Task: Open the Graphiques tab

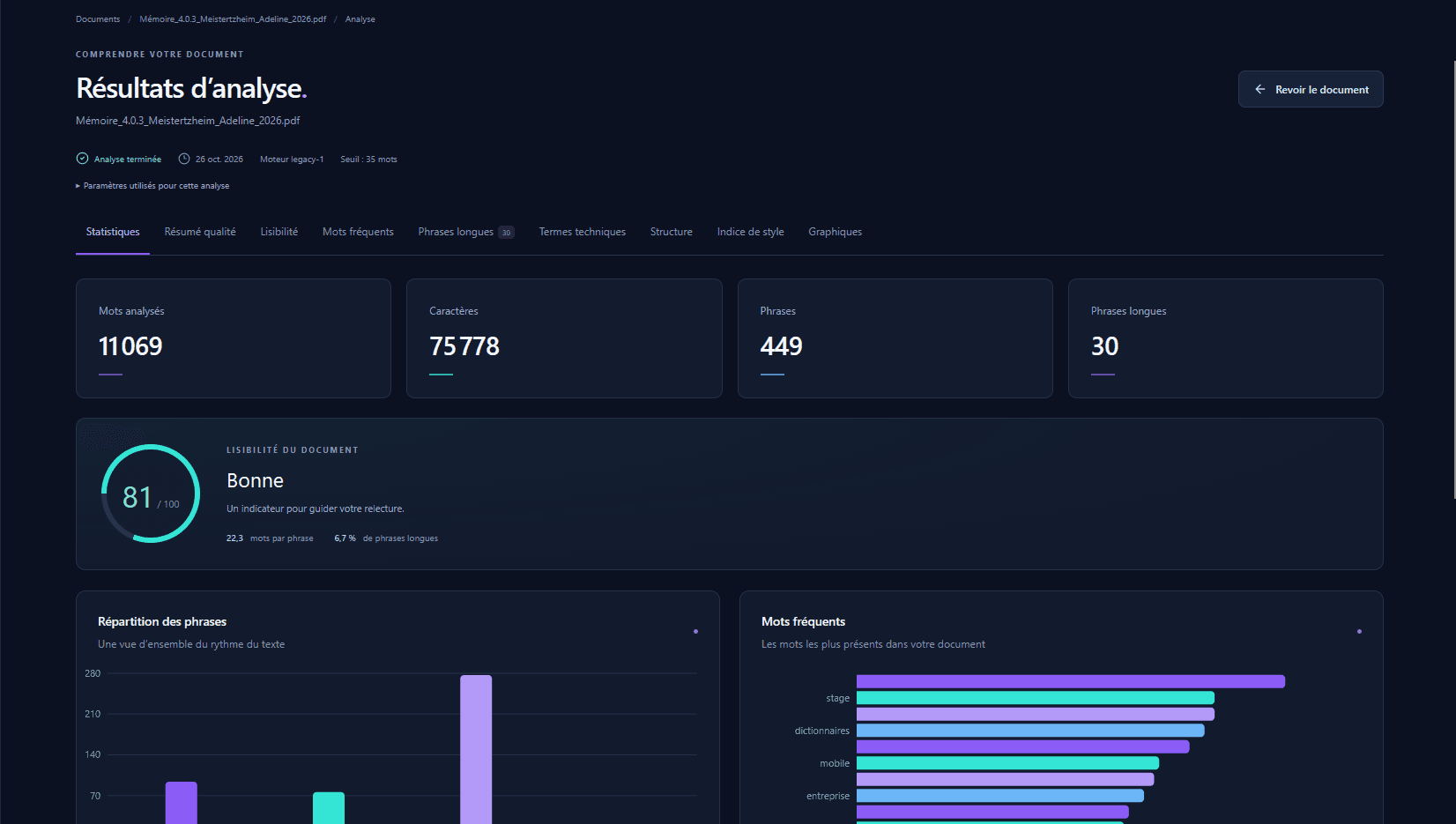Action: 836,232
